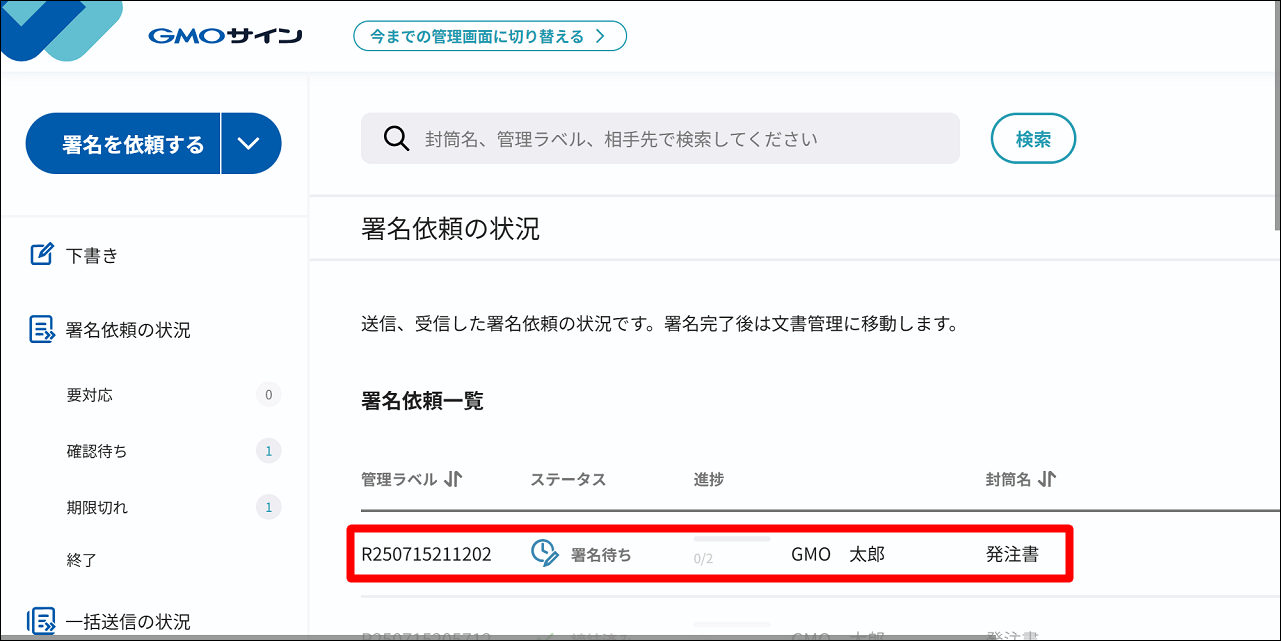Focus the envelope name search field
Screen dimensions: 1281x641
pyautogui.click(x=660, y=139)
